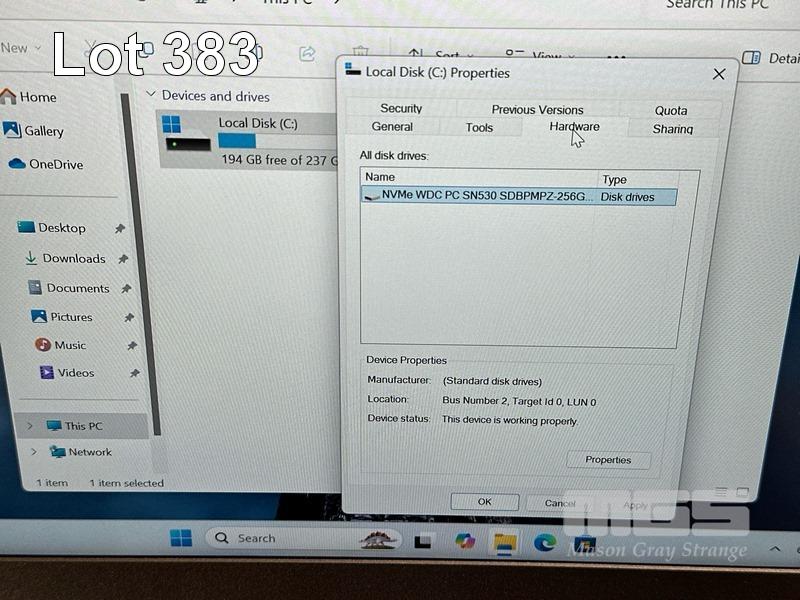Viewport: 800px width, 600px height.
Task: Collapse the Devices and drives group
Action: click(151, 95)
